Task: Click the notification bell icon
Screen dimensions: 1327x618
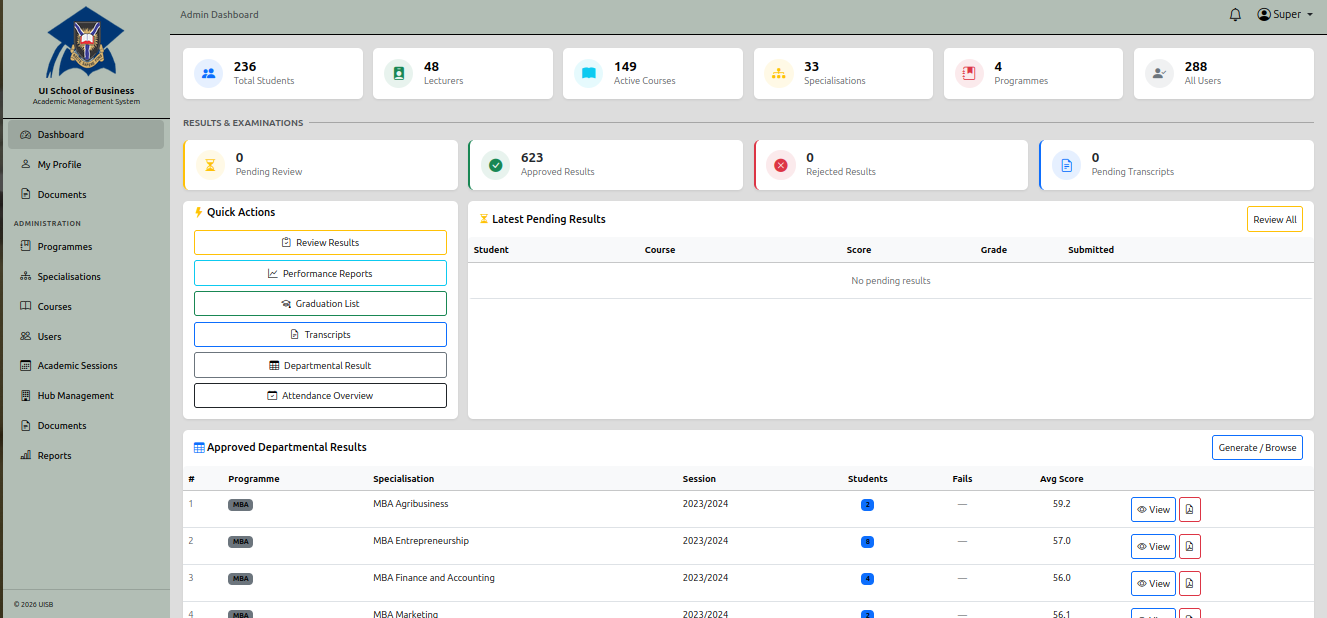Action: tap(1235, 15)
